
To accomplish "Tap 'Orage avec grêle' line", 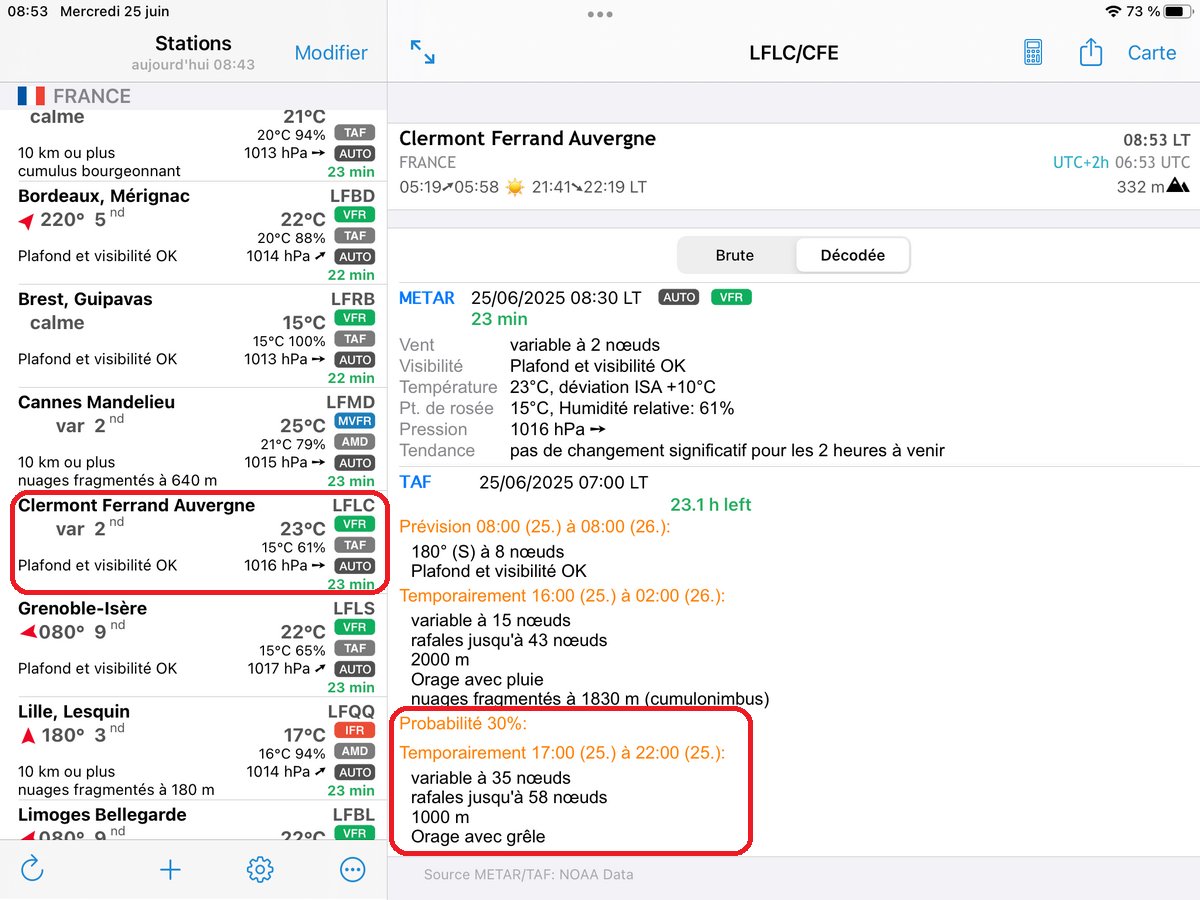I will pyautogui.click(x=478, y=837).
